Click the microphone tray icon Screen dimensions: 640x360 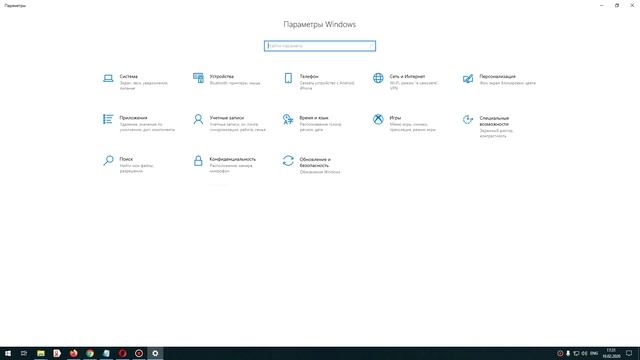(568, 353)
